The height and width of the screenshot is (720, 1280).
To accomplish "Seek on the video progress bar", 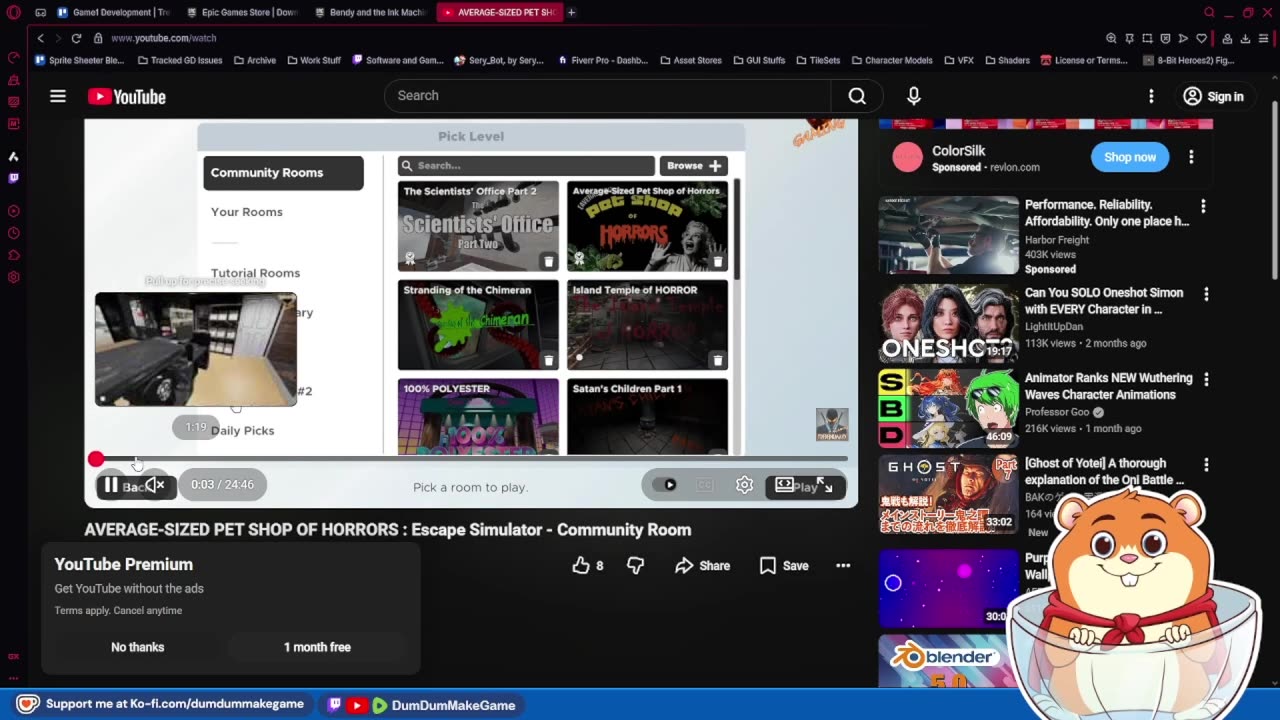I will coord(470,459).
